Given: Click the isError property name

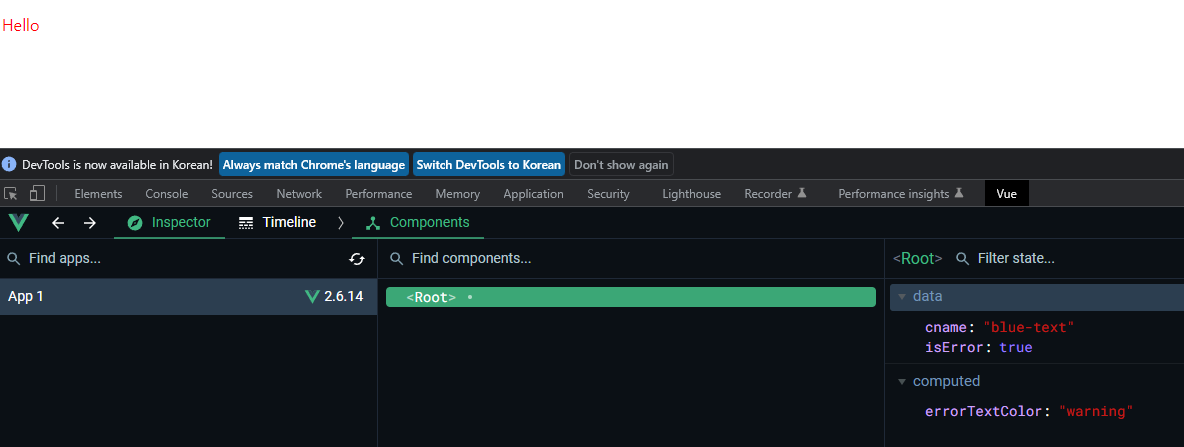Looking at the screenshot, I should [955, 348].
